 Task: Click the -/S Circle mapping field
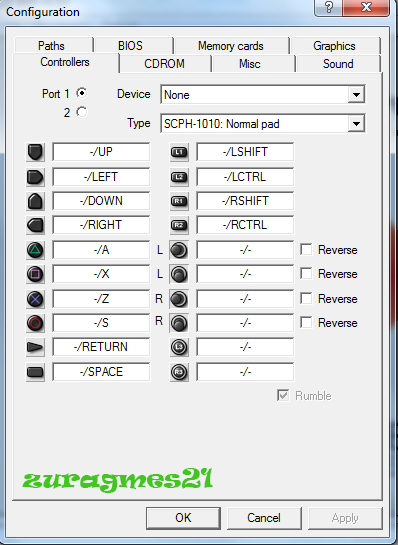point(101,323)
